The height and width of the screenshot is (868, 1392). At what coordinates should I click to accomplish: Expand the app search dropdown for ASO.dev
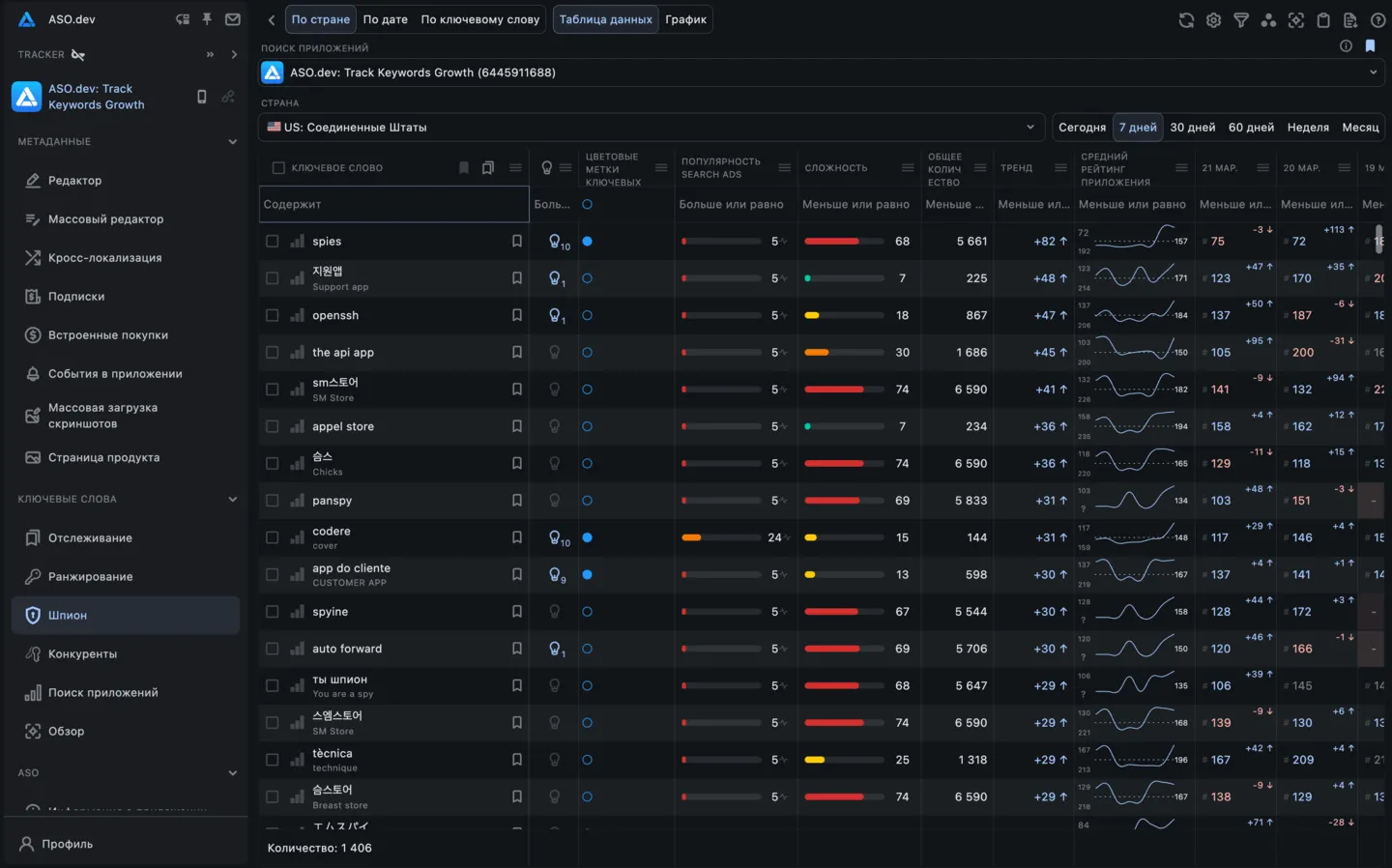pyautogui.click(x=1373, y=72)
